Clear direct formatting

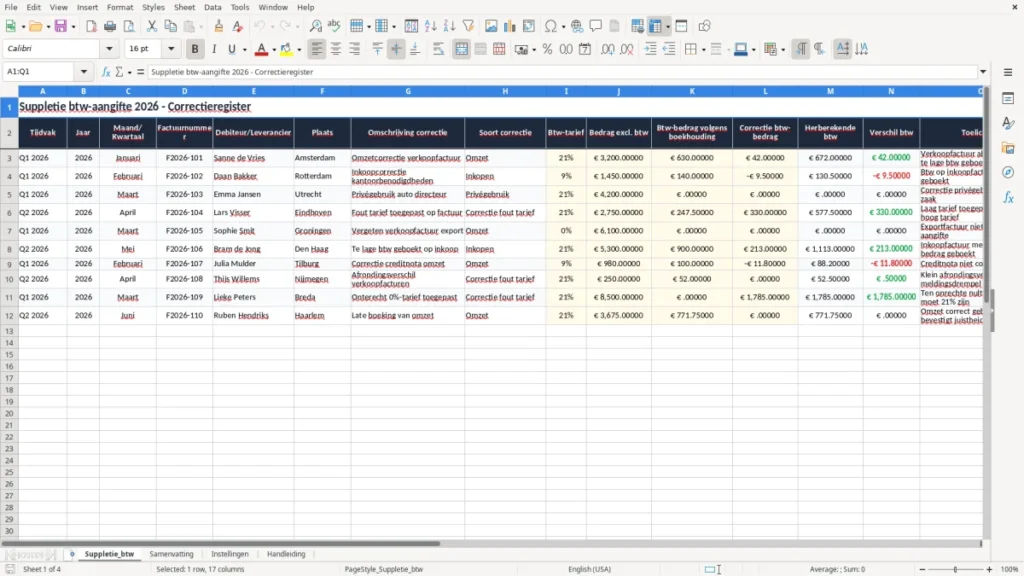(238, 26)
